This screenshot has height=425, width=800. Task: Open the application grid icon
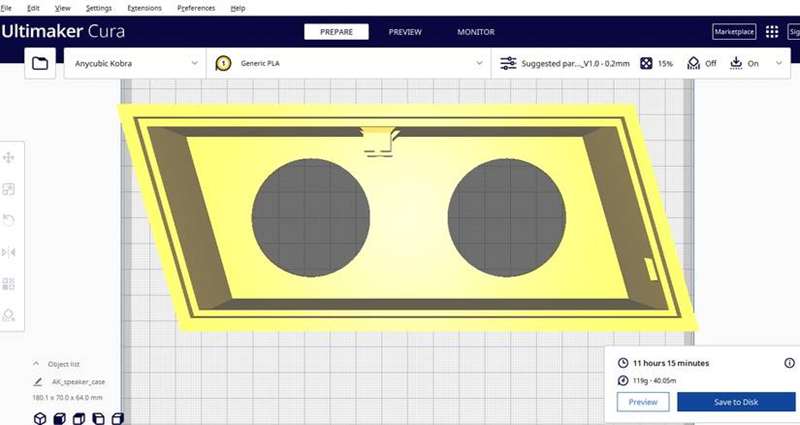tap(772, 32)
